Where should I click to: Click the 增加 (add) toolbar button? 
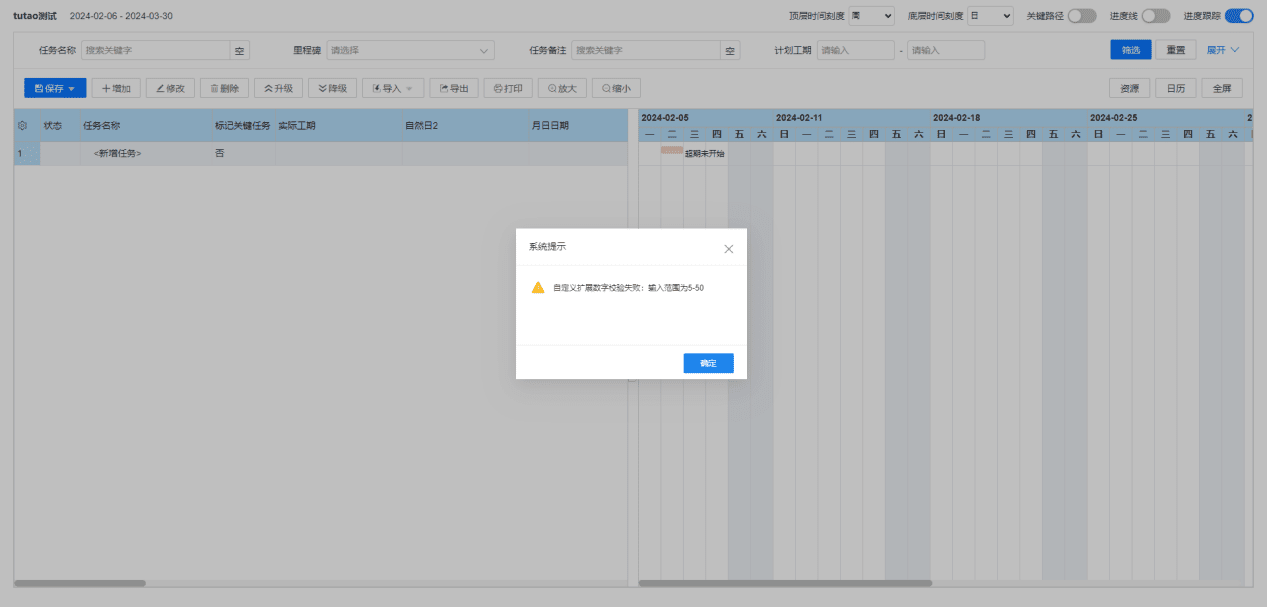[117, 88]
